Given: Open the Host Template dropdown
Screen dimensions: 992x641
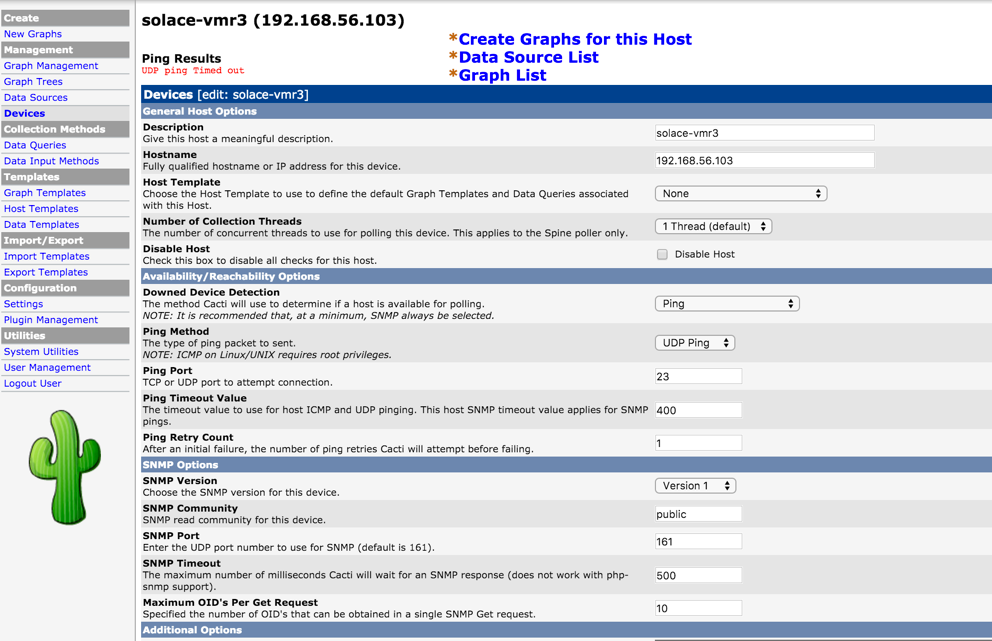Looking at the screenshot, I should click(740, 194).
